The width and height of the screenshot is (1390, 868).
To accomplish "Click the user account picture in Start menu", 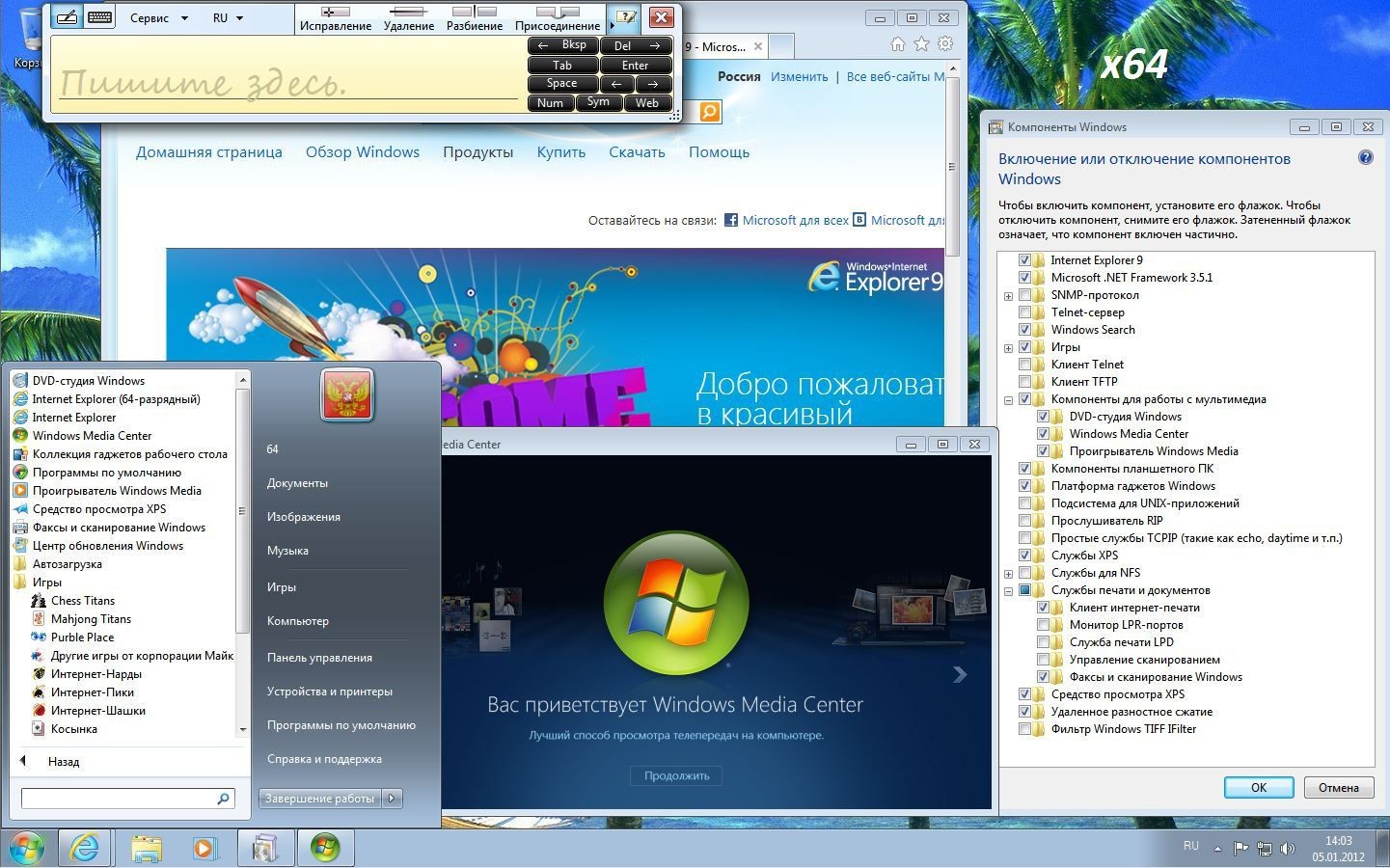I will (x=347, y=394).
